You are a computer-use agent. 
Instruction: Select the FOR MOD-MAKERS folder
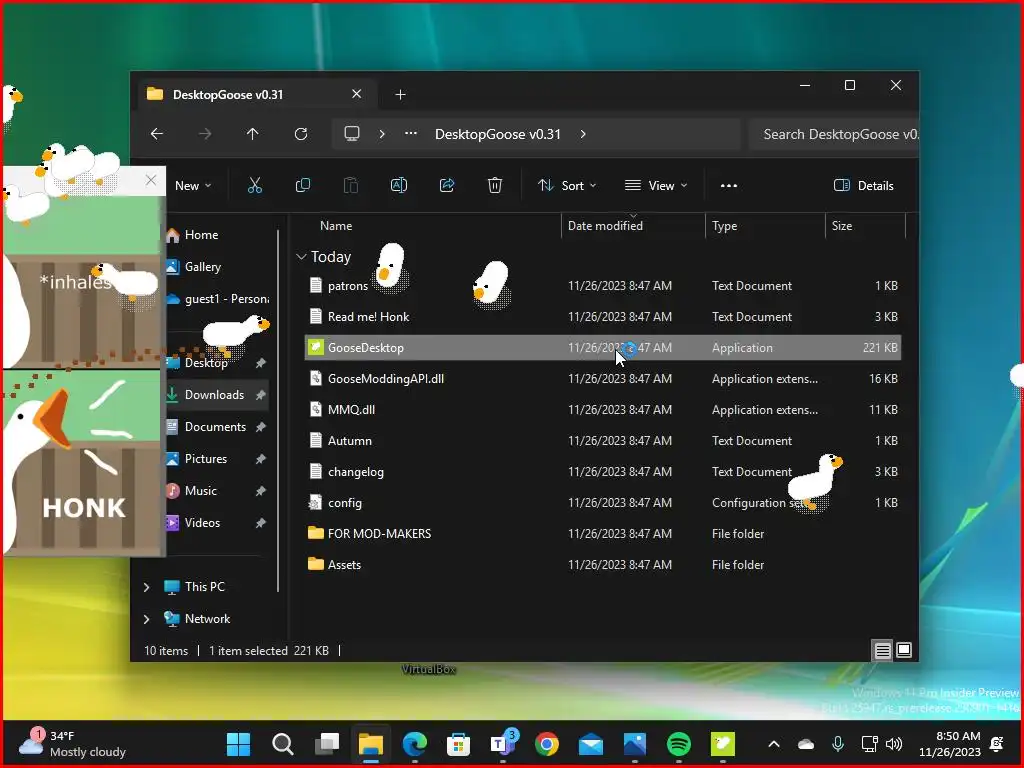(x=603, y=534)
